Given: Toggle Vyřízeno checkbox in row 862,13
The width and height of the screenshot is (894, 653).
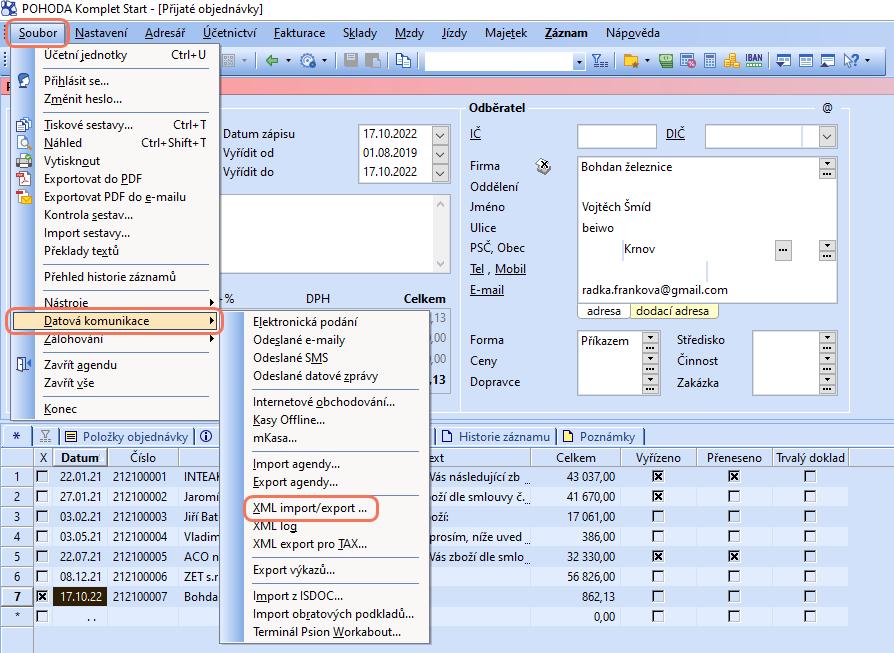Looking at the screenshot, I should click(x=658, y=597).
